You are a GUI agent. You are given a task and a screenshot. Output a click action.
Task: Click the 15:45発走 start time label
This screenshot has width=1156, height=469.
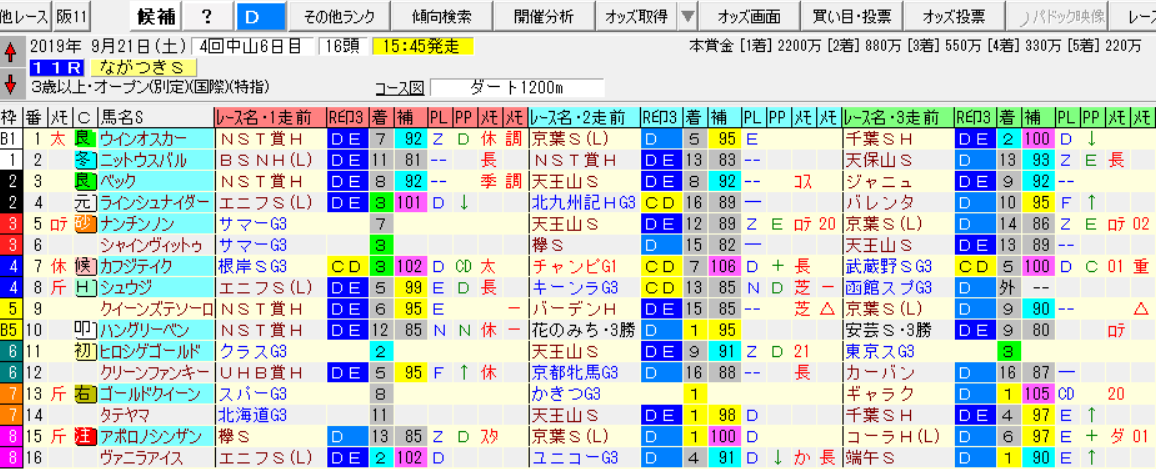pyautogui.click(x=422, y=47)
